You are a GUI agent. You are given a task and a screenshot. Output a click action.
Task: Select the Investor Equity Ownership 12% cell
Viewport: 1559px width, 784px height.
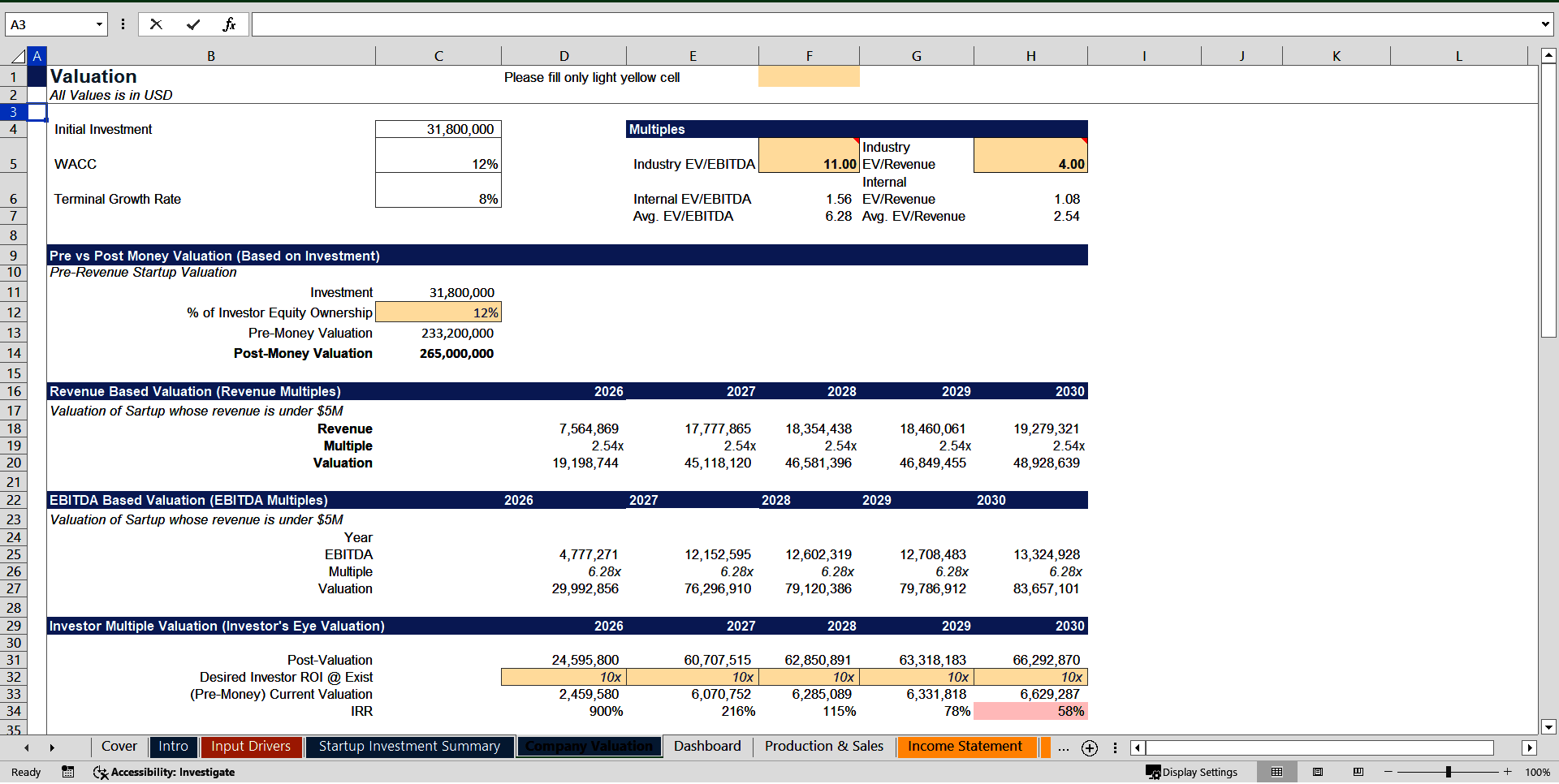tap(438, 312)
